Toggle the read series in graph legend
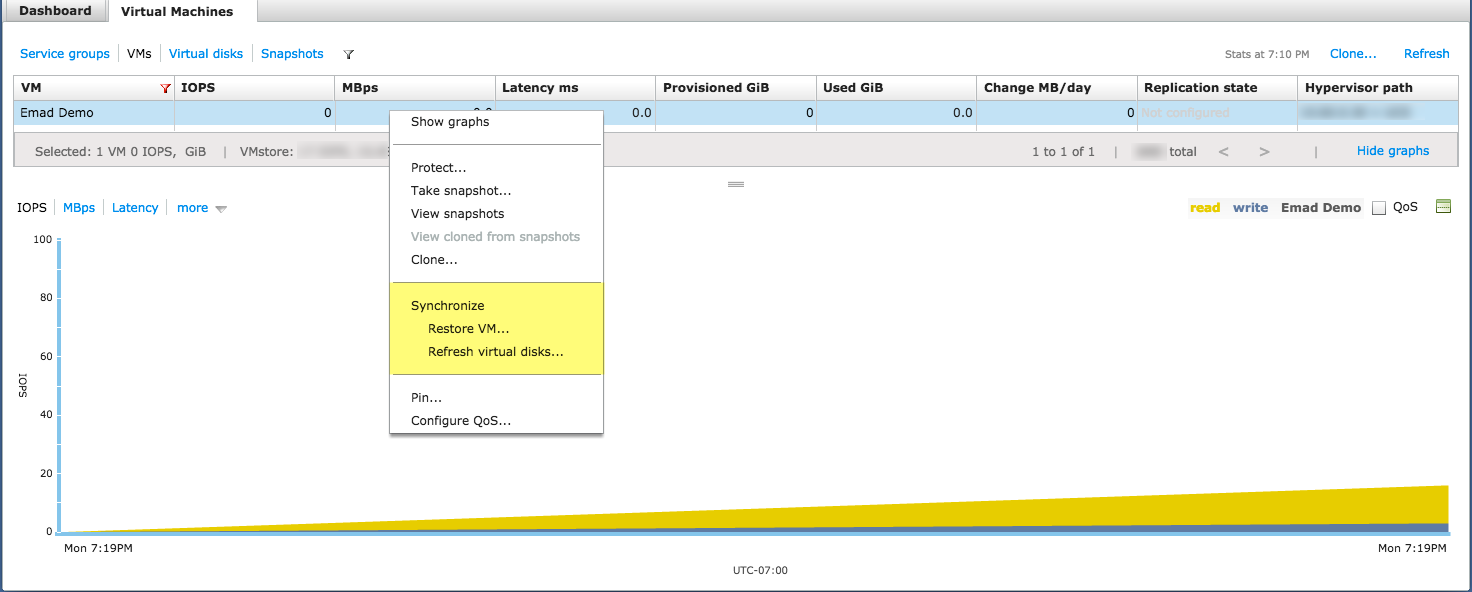This screenshot has width=1472, height=592. click(1204, 208)
